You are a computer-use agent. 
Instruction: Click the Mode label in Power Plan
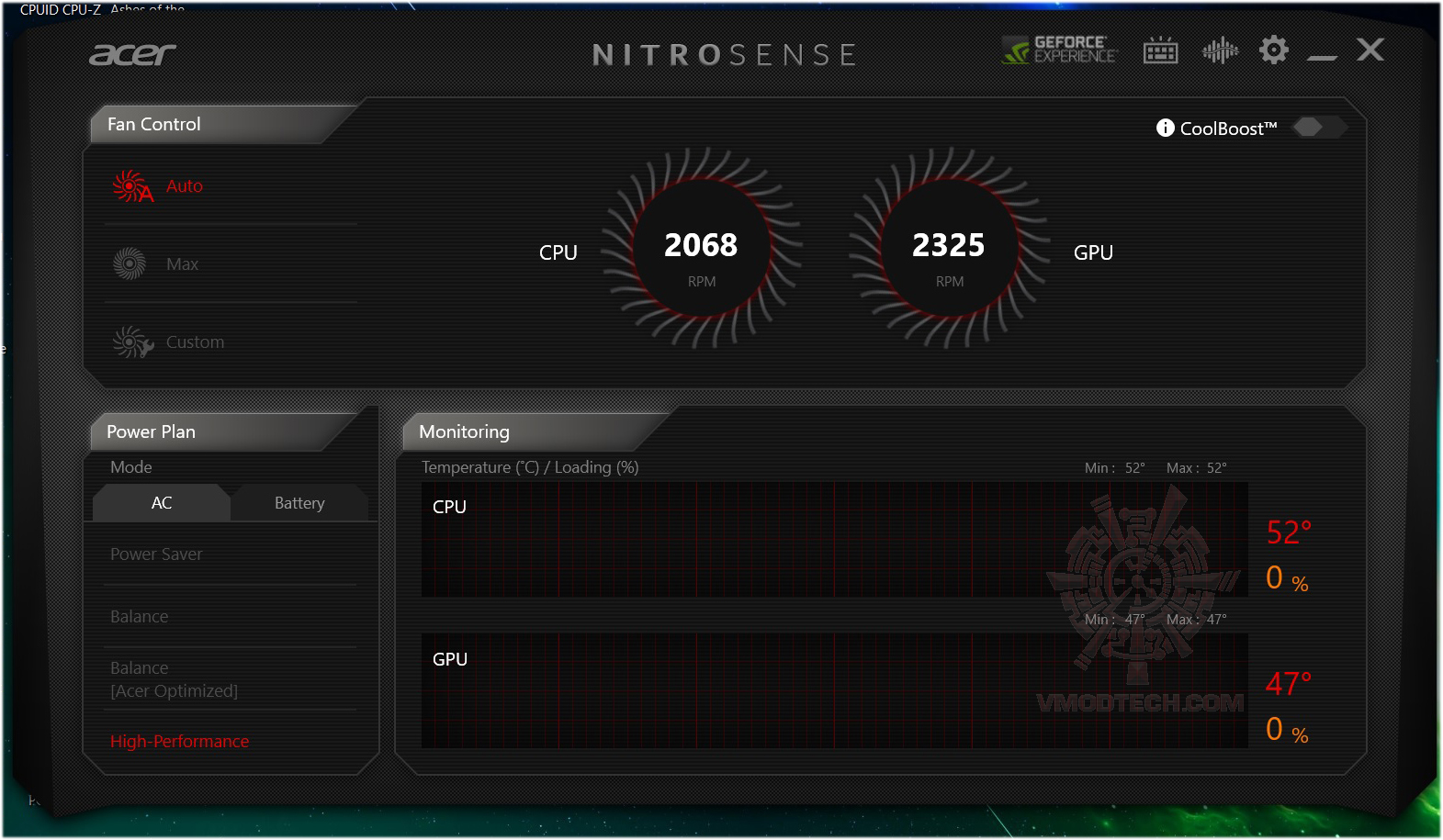tap(131, 467)
